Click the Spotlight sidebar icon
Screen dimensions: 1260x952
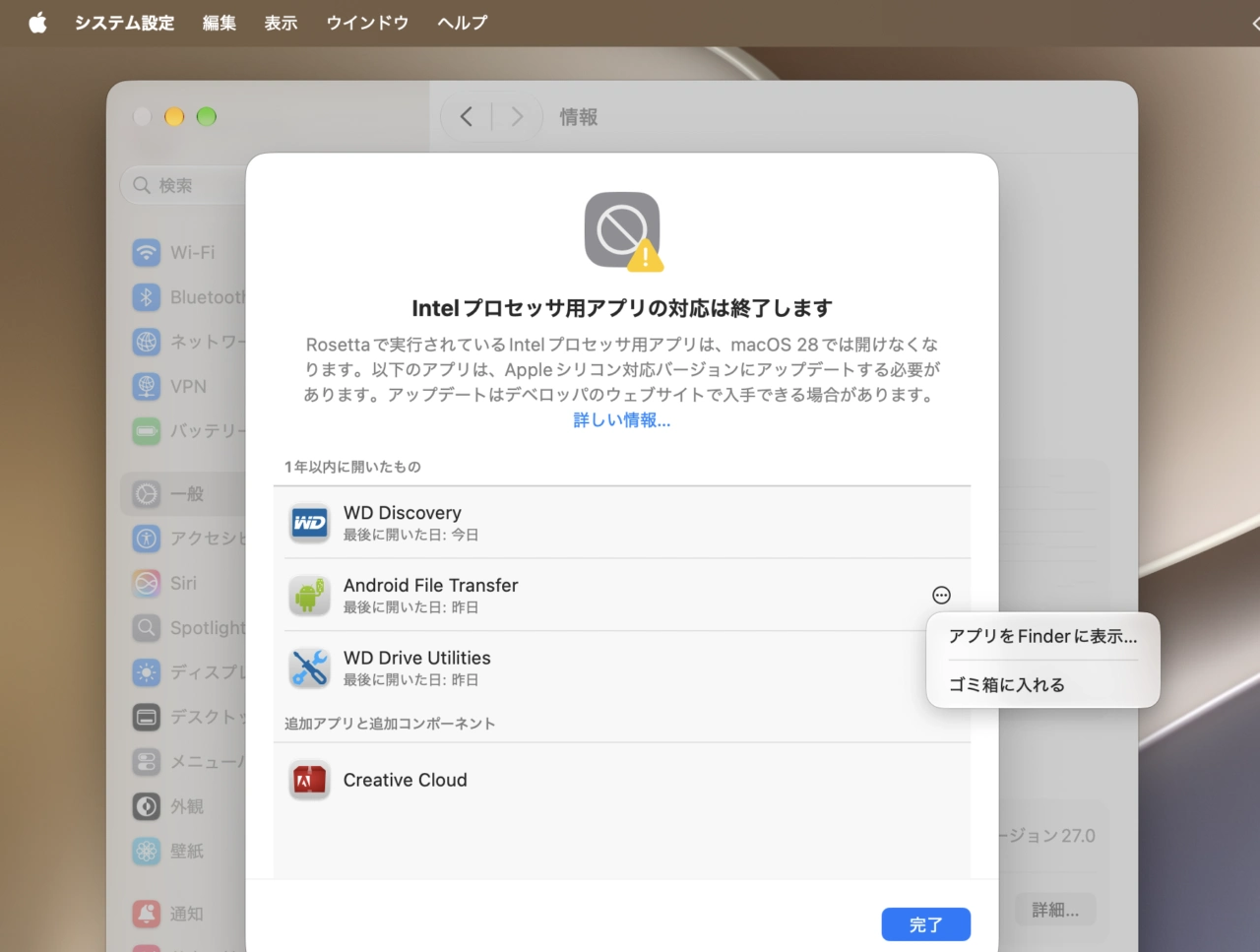pyautogui.click(x=147, y=628)
